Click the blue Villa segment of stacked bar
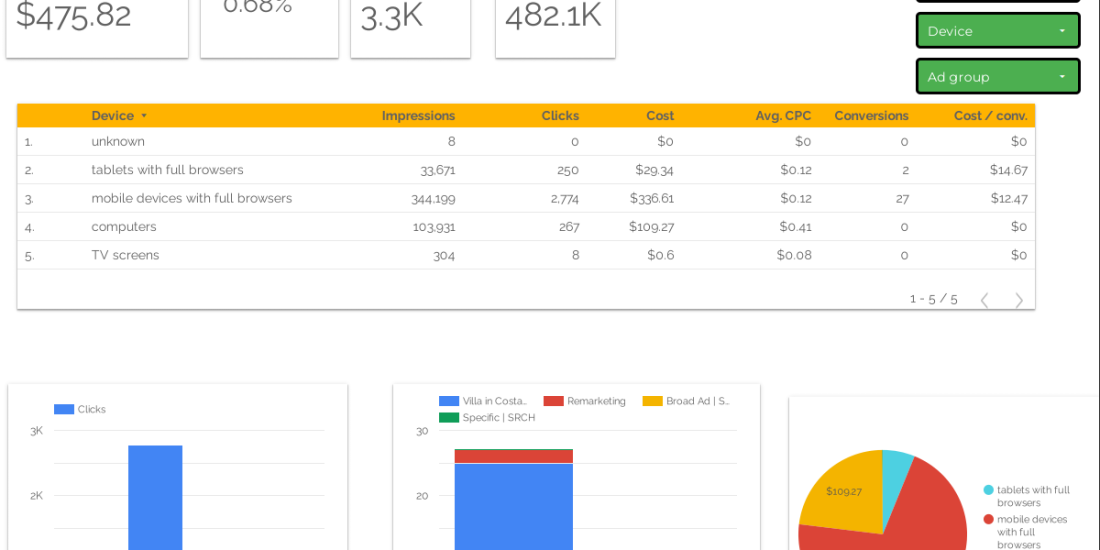The image size is (1100, 550). tap(514, 507)
